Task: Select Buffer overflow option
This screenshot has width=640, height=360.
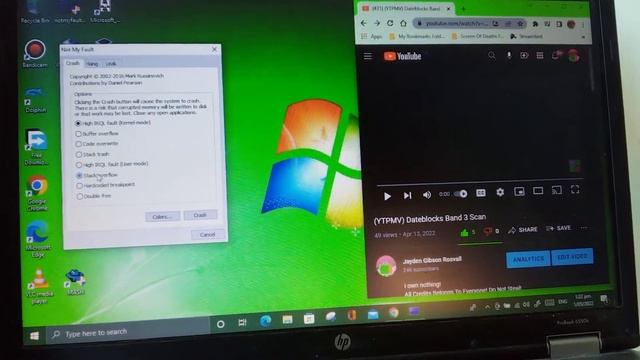Action: 97,133
